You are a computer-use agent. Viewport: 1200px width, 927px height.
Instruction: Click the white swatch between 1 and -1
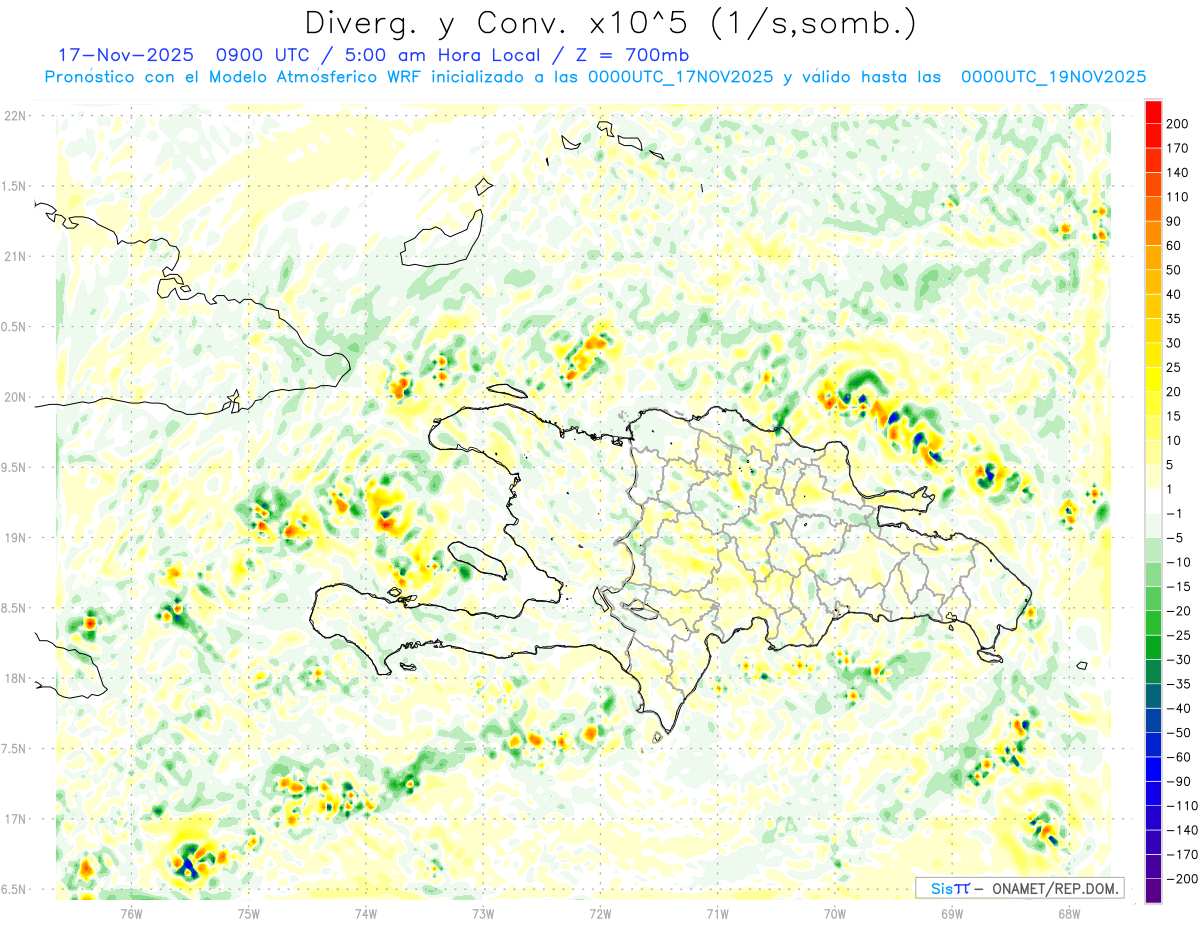pos(1153,502)
